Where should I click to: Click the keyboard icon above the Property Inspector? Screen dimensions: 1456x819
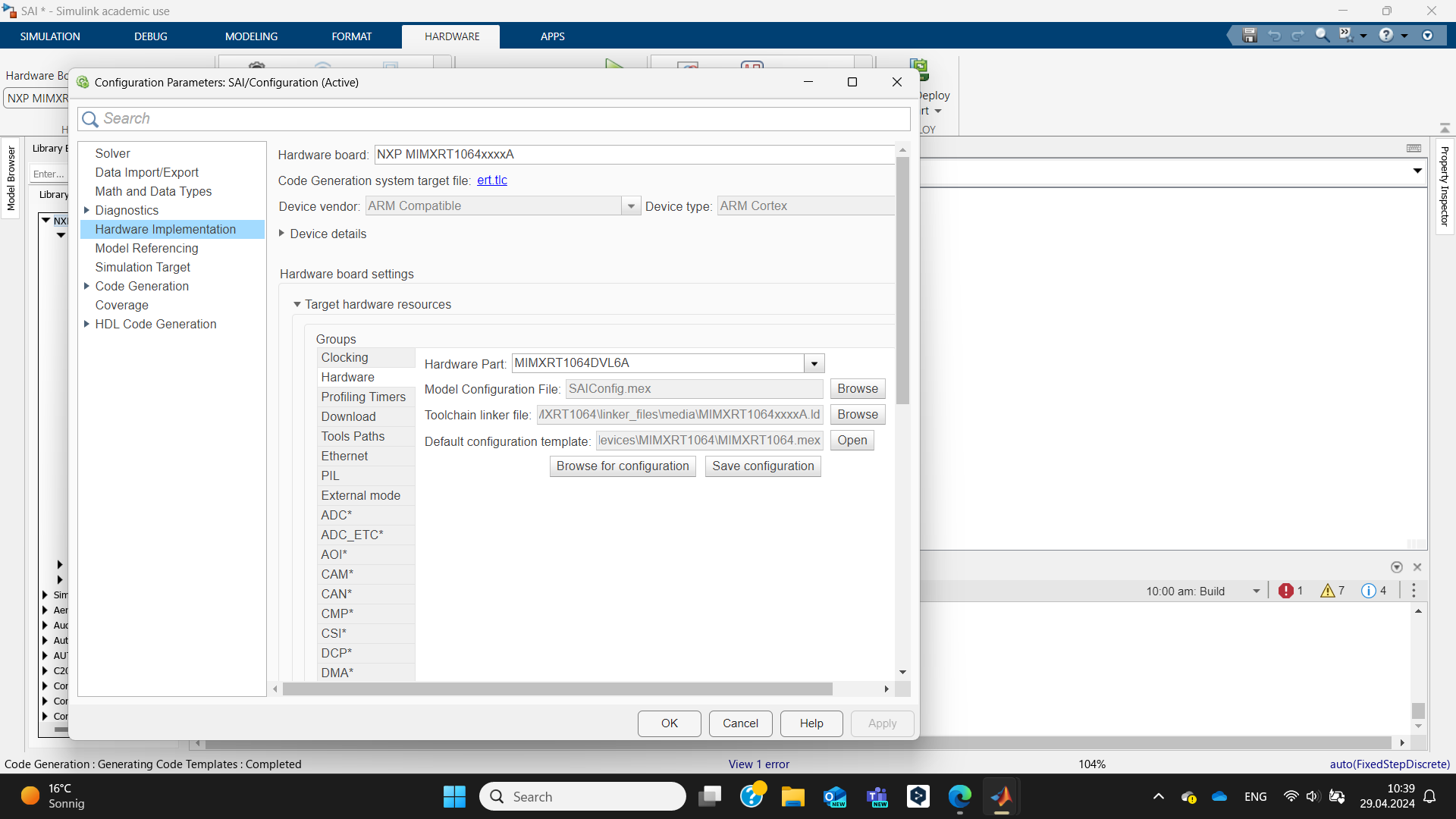tap(1414, 149)
